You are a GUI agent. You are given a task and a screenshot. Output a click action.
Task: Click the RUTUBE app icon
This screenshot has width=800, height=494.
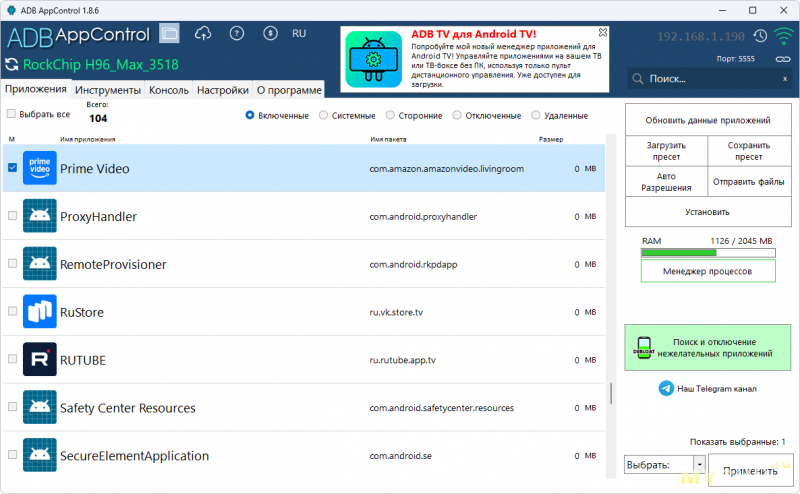pos(40,359)
